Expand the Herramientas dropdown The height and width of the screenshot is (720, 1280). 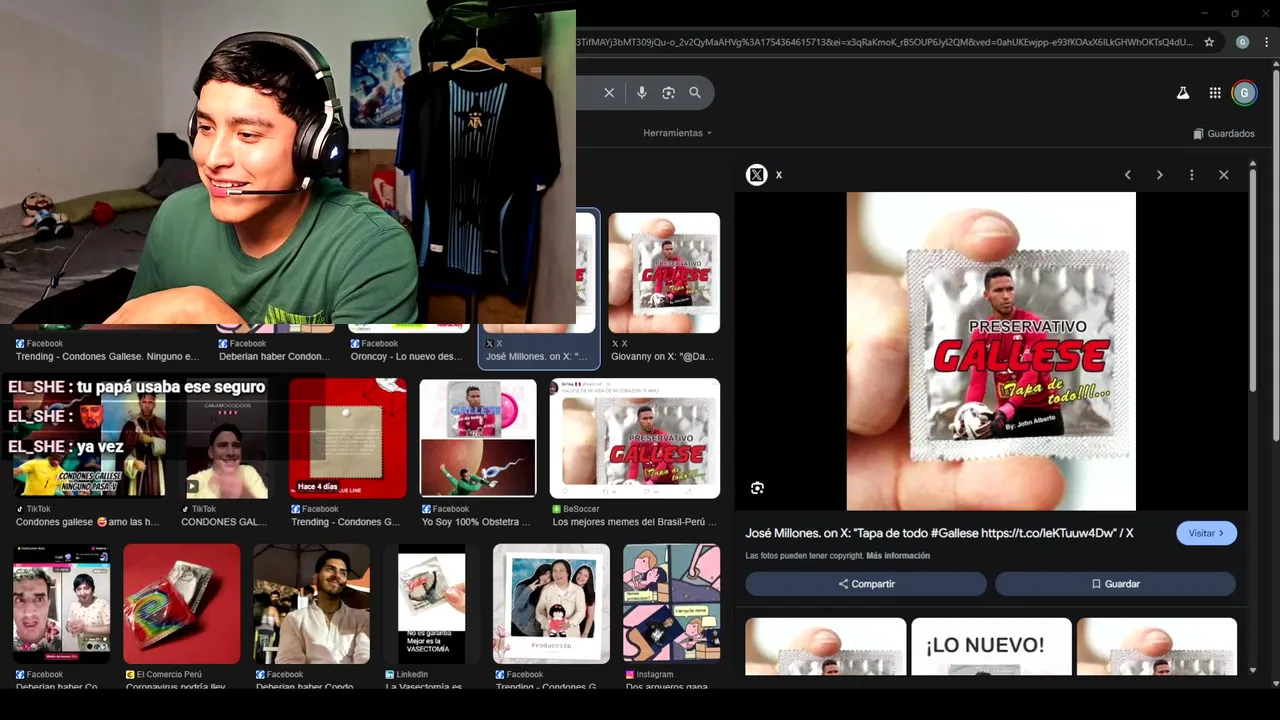tap(678, 133)
